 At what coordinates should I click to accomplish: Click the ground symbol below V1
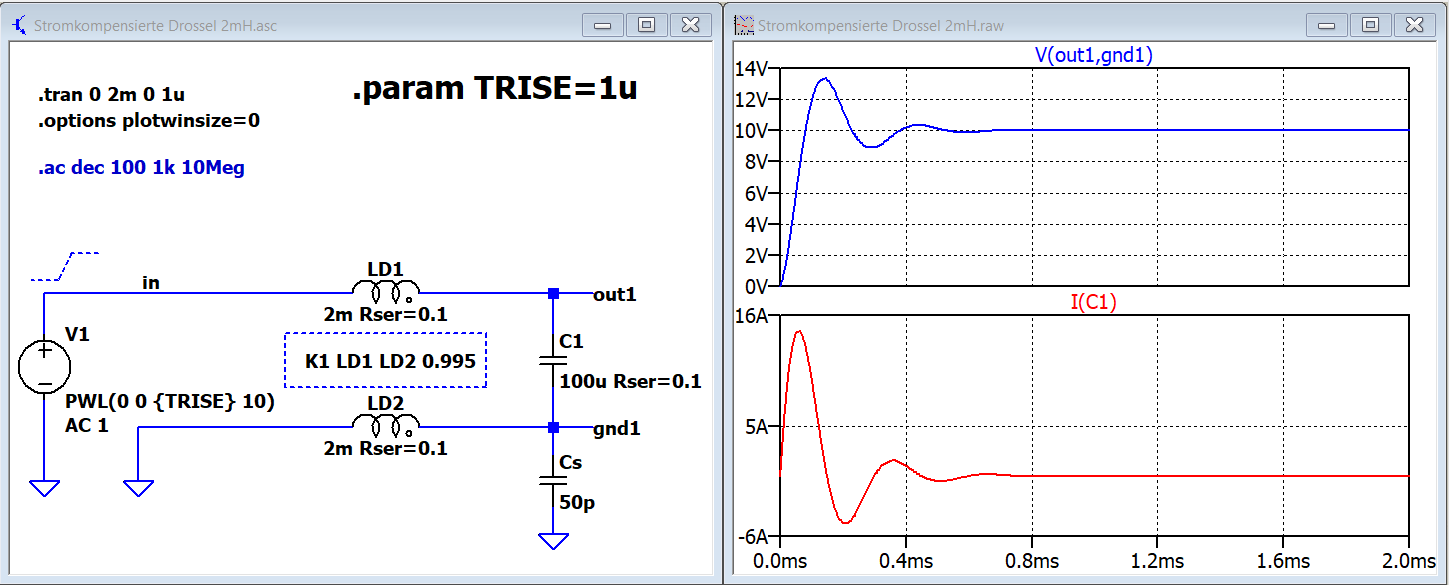click(44, 488)
